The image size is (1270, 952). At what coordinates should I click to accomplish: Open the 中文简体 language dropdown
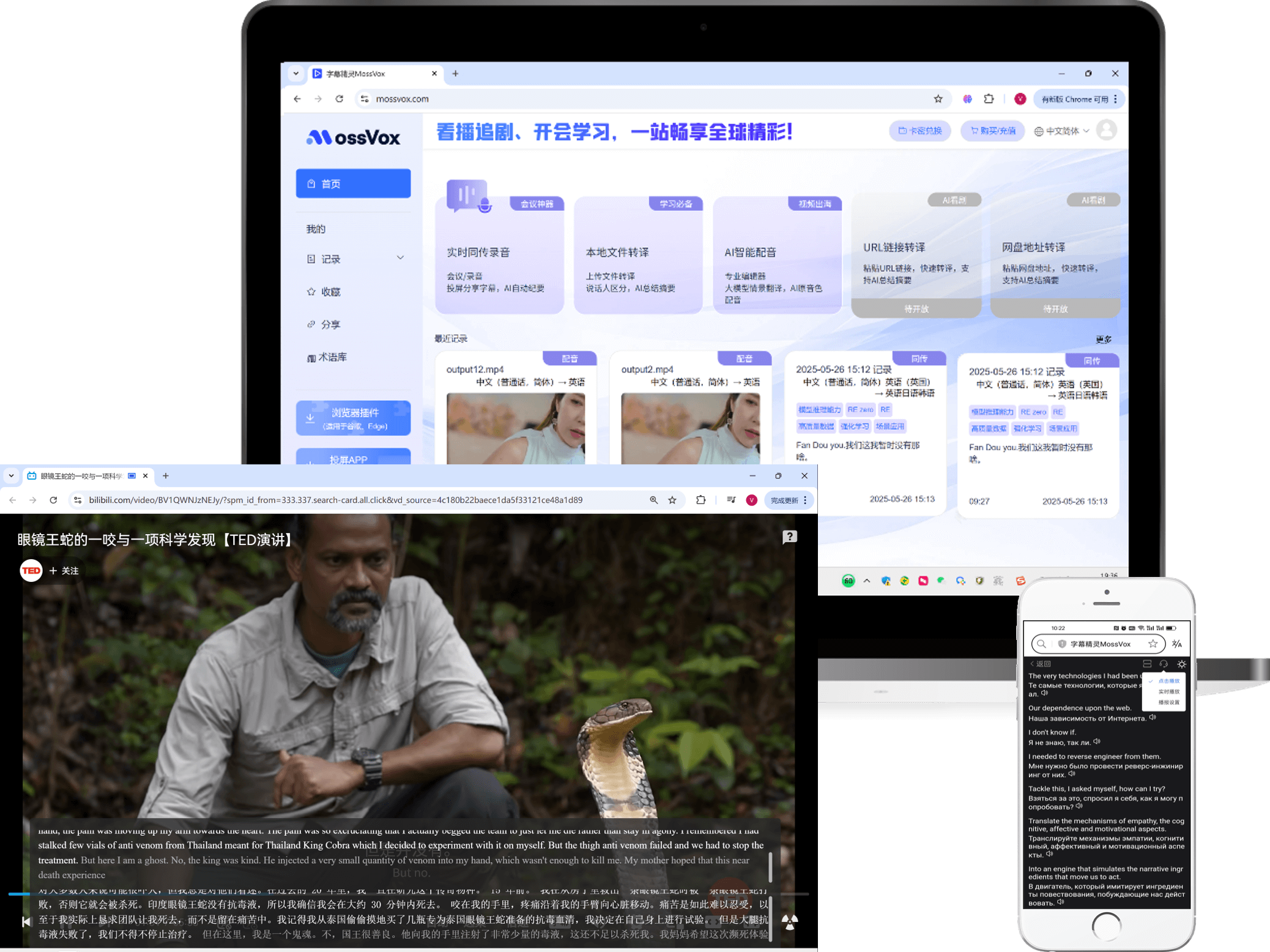[x=1061, y=131]
